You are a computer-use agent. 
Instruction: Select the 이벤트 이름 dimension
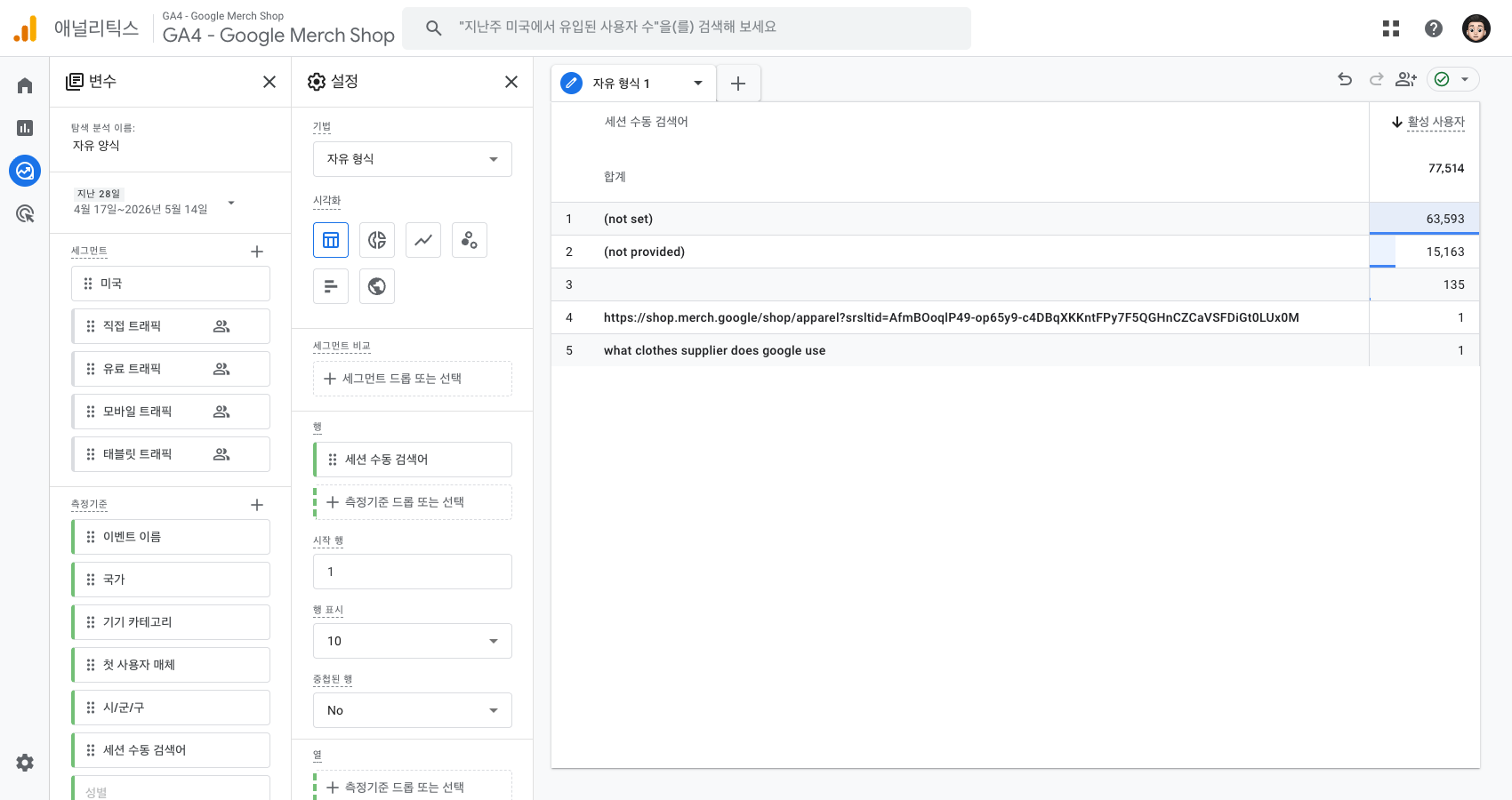(x=171, y=537)
